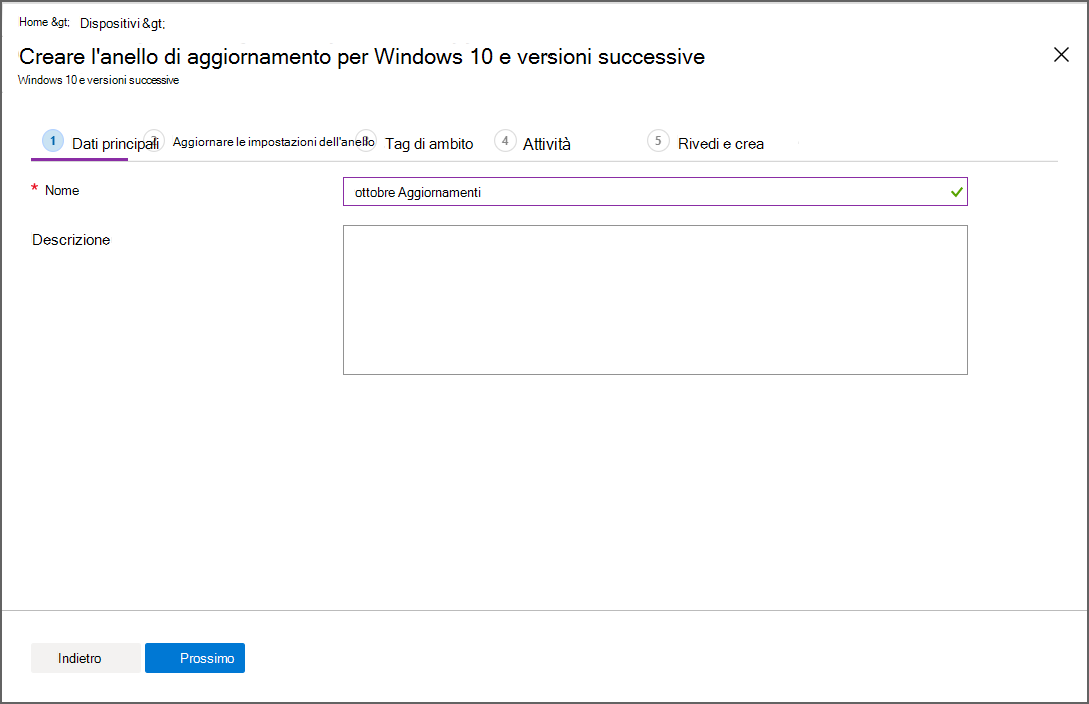Click the step 2 circle icon

[x=155, y=141]
